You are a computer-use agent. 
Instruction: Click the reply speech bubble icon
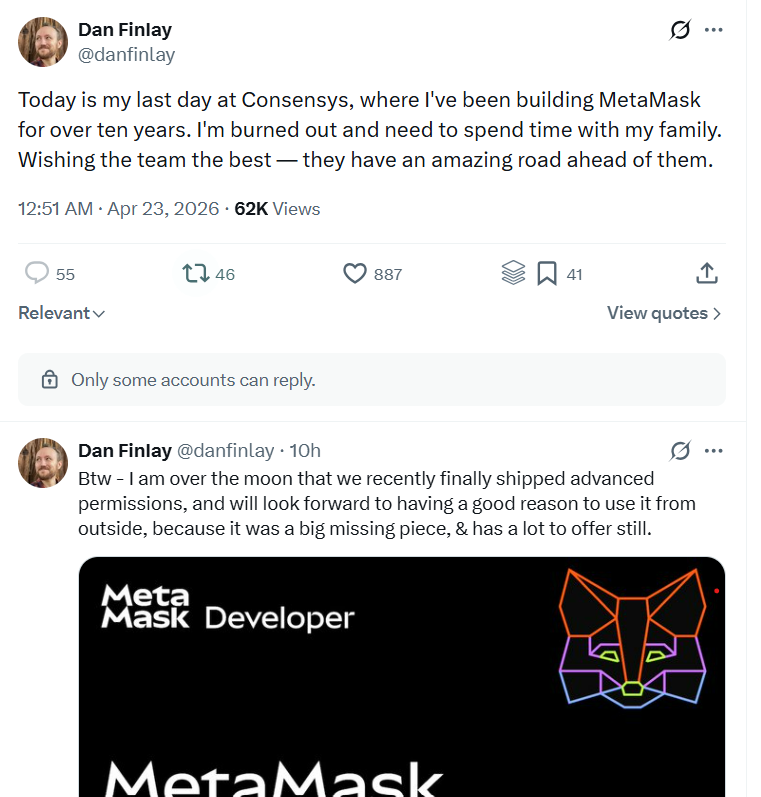(37, 273)
